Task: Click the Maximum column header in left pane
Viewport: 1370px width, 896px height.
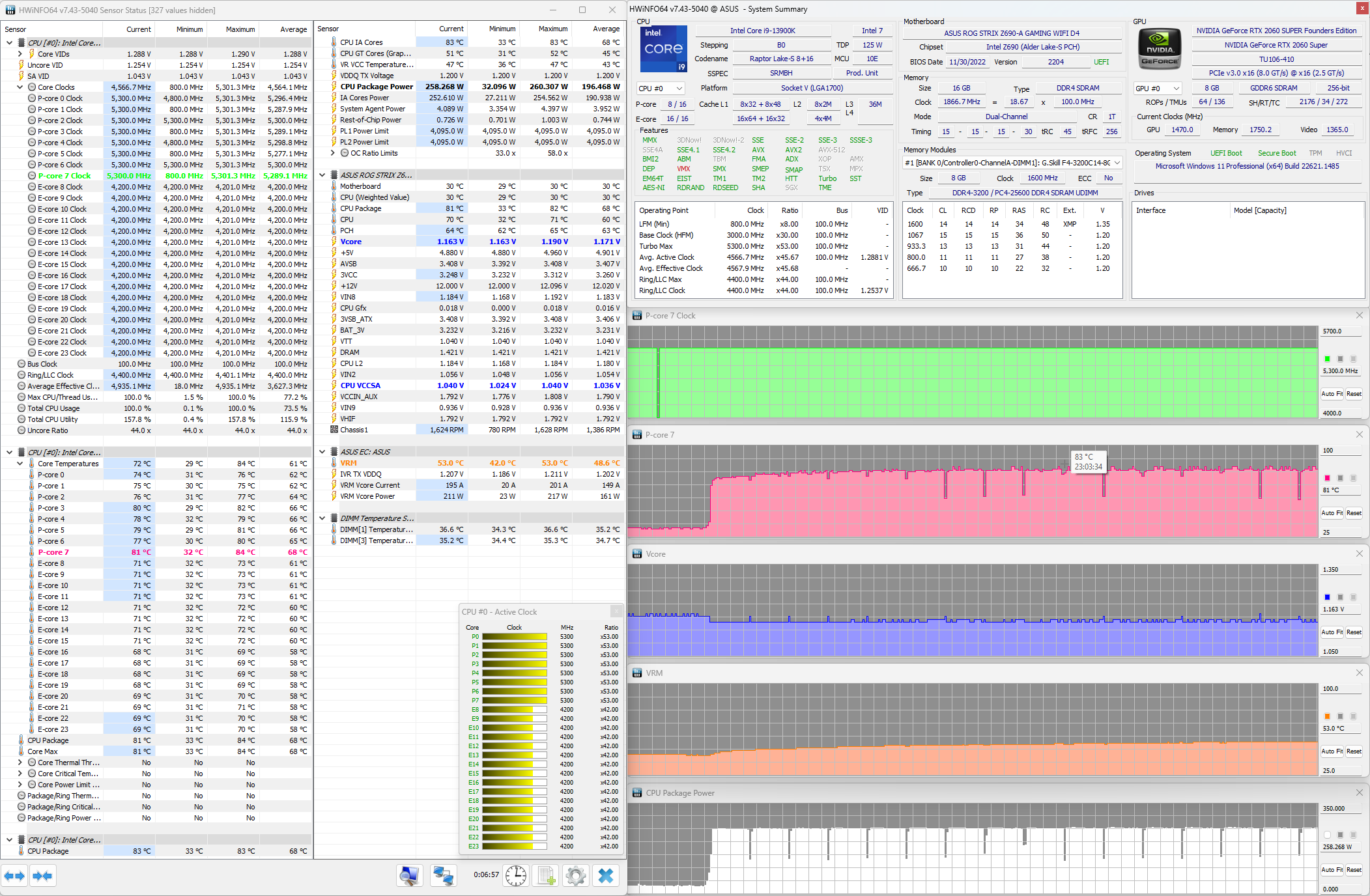Action: [240, 29]
